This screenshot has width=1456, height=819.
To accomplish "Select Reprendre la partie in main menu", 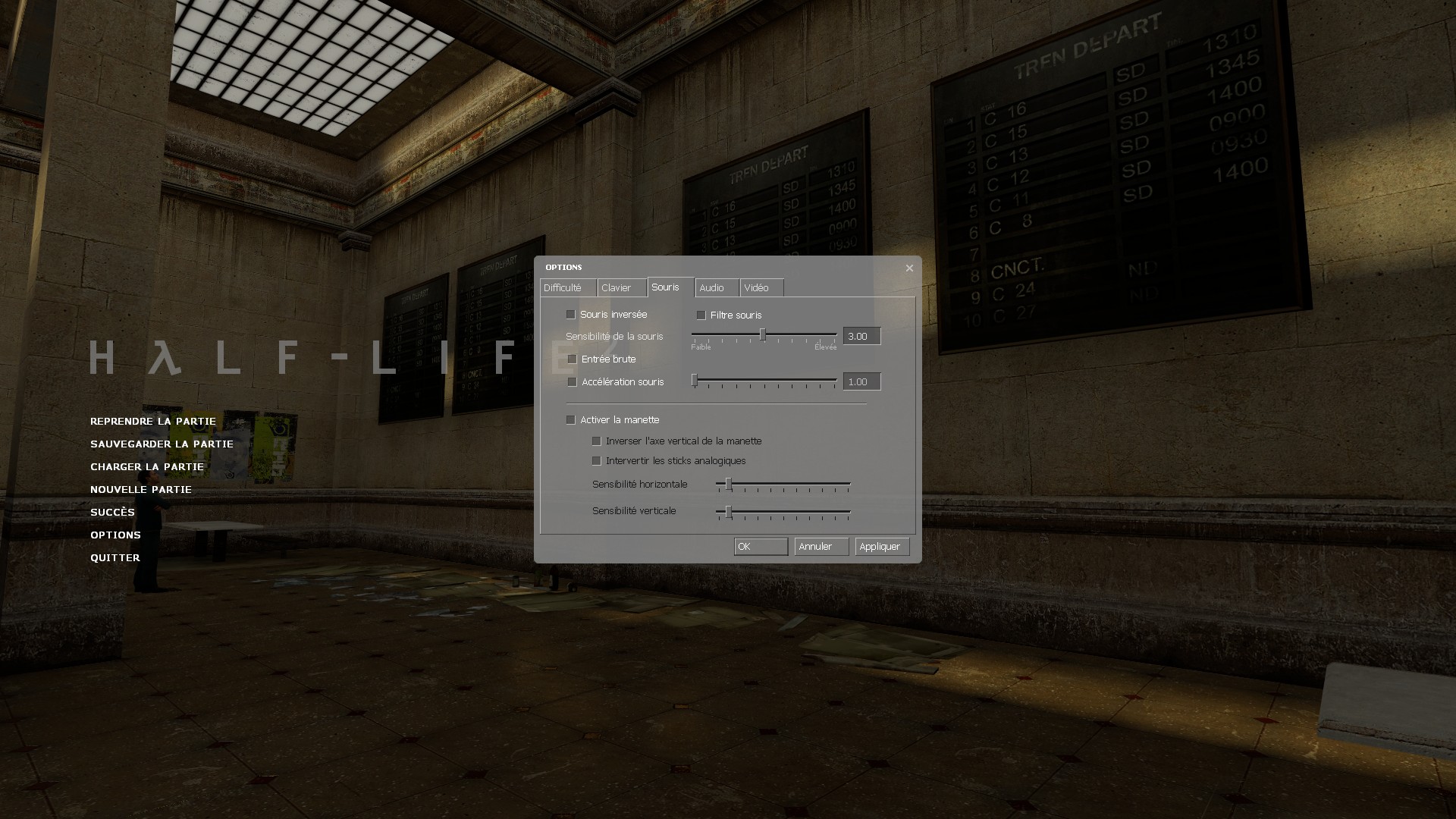I will 153,422.
